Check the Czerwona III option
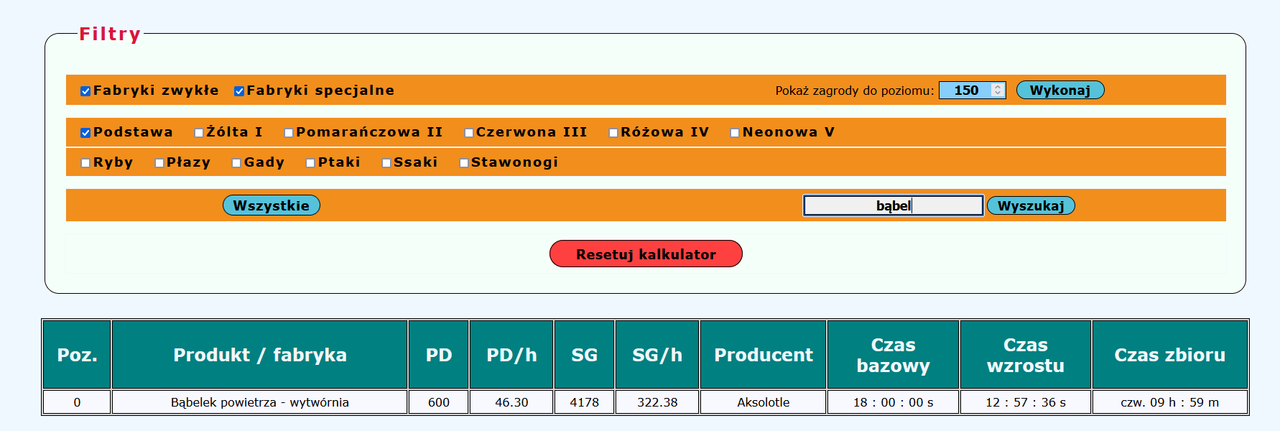Viewport: 1280px width, 431px height. pyautogui.click(x=469, y=132)
